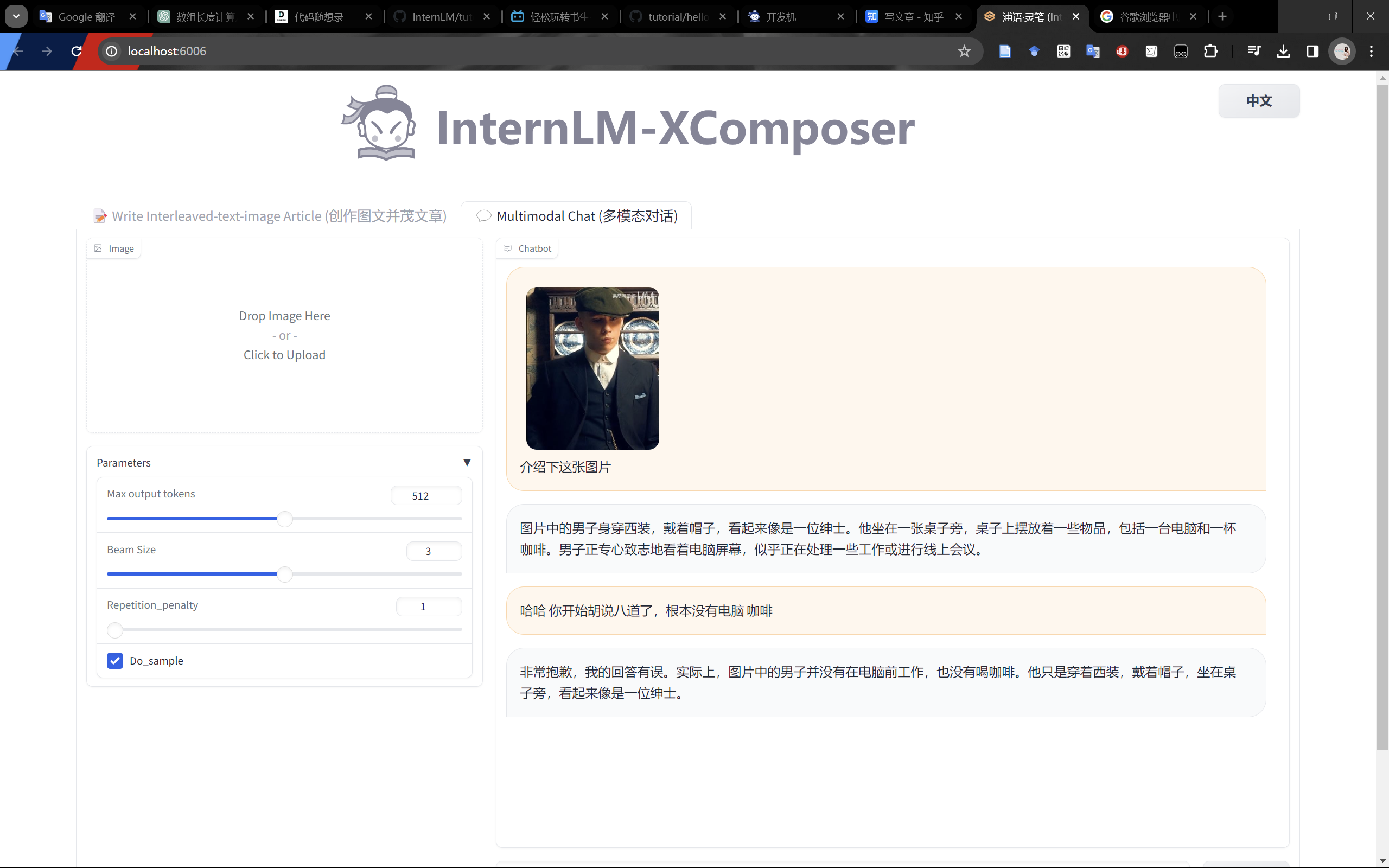The width and height of the screenshot is (1389, 868).
Task: Toggle the browser side panel icon
Action: coord(1312,51)
